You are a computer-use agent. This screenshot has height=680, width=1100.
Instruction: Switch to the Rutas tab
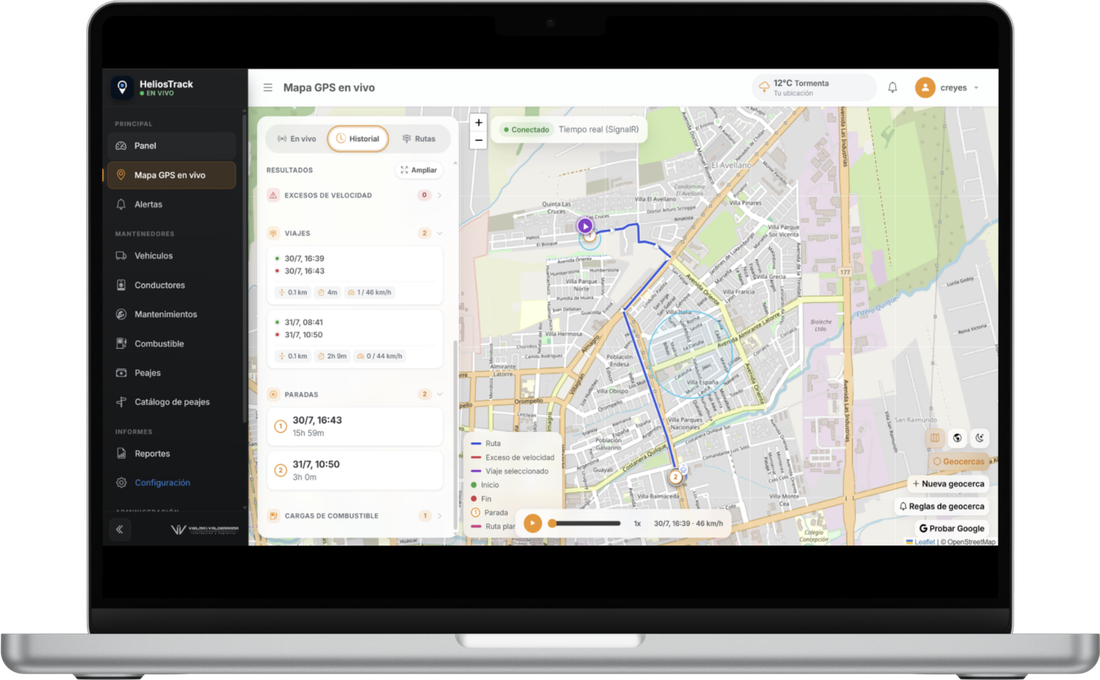pos(419,139)
